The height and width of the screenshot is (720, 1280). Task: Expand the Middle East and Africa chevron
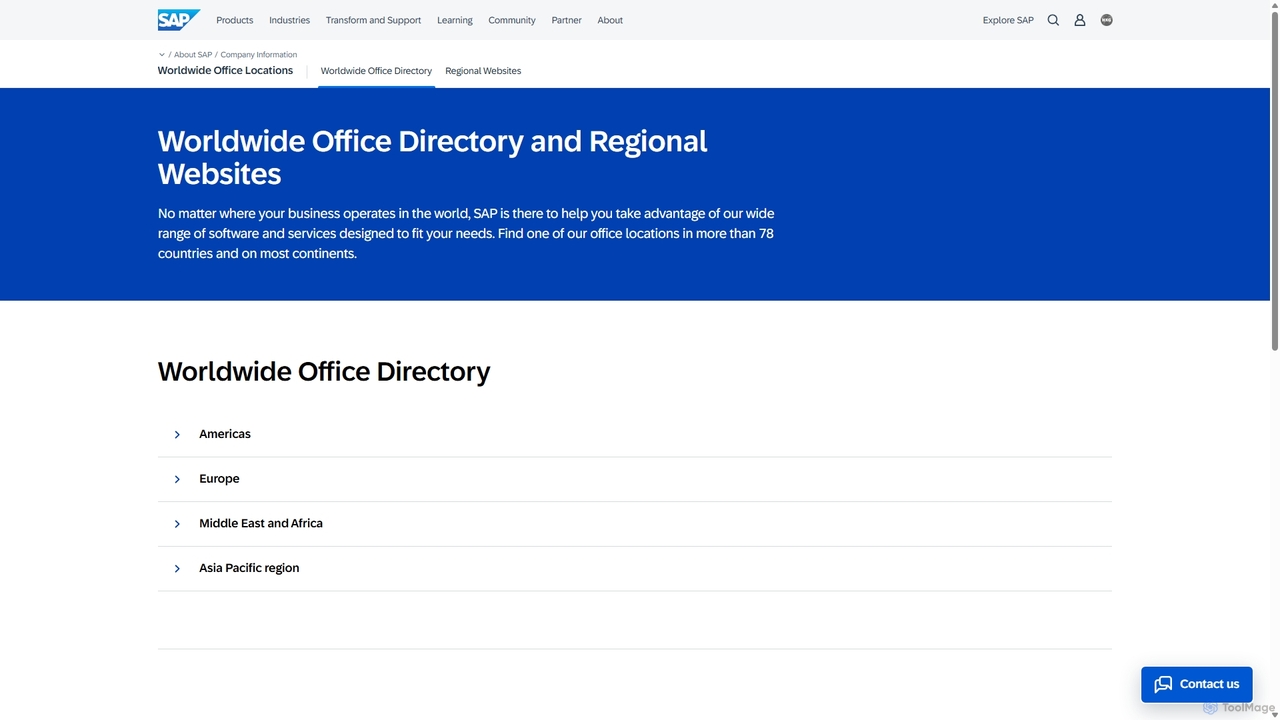point(177,524)
